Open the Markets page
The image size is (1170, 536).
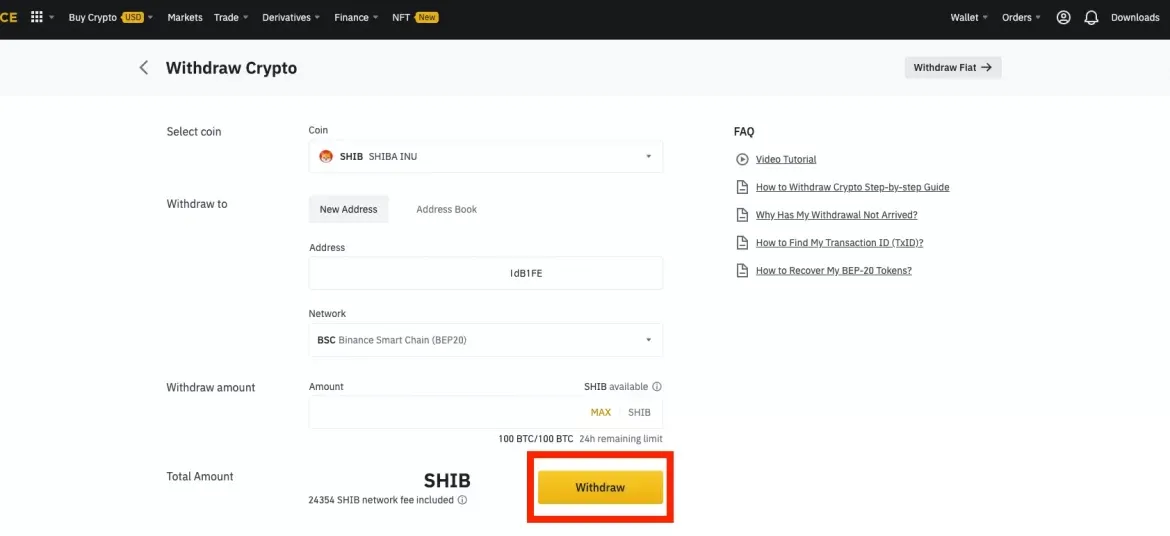click(185, 17)
